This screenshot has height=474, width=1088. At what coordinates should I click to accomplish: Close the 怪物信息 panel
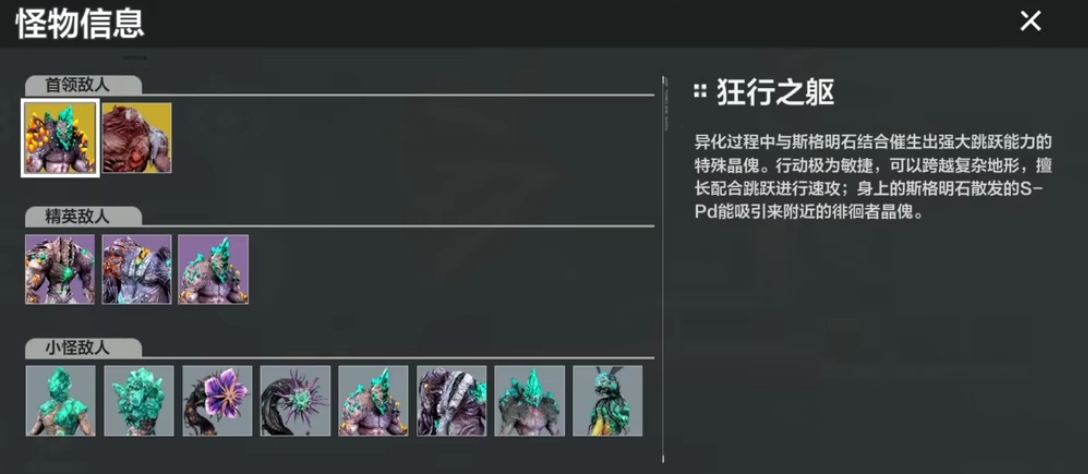pos(1030,22)
